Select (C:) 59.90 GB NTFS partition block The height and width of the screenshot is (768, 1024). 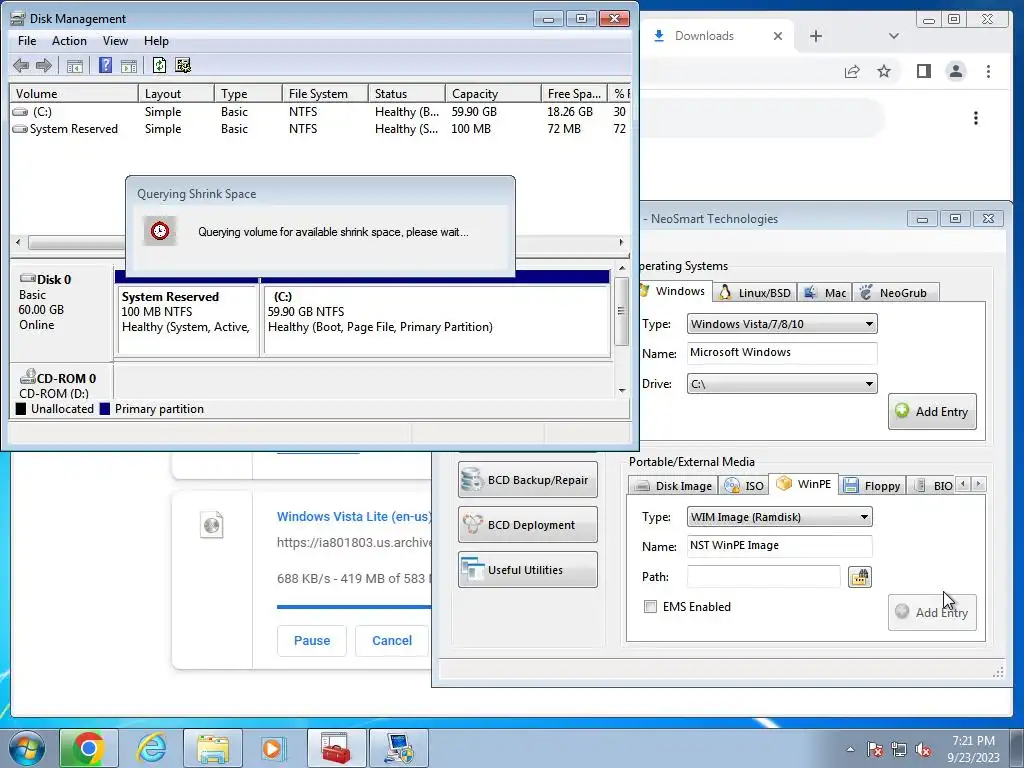pyautogui.click(x=436, y=320)
